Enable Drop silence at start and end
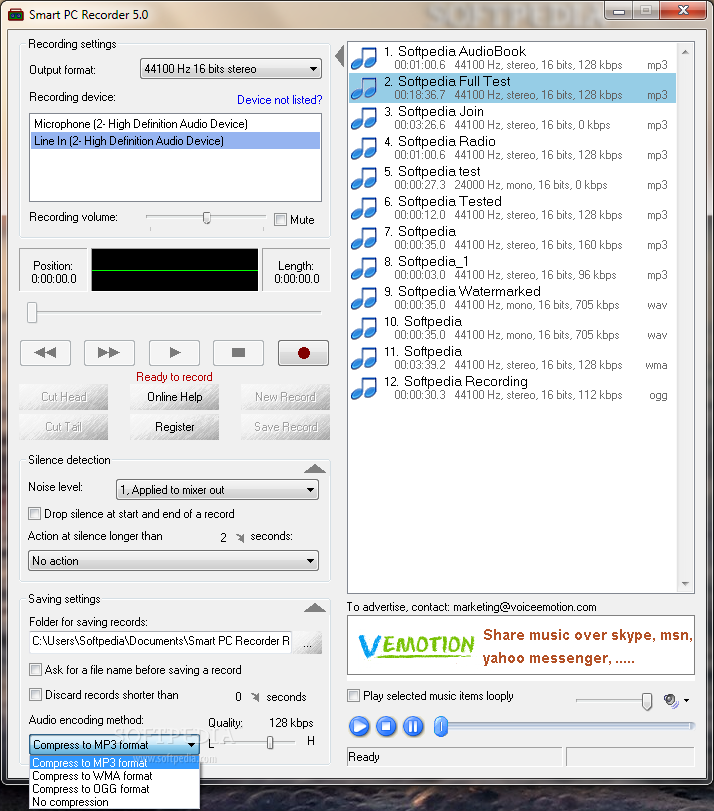714x811 pixels. click(x=35, y=514)
